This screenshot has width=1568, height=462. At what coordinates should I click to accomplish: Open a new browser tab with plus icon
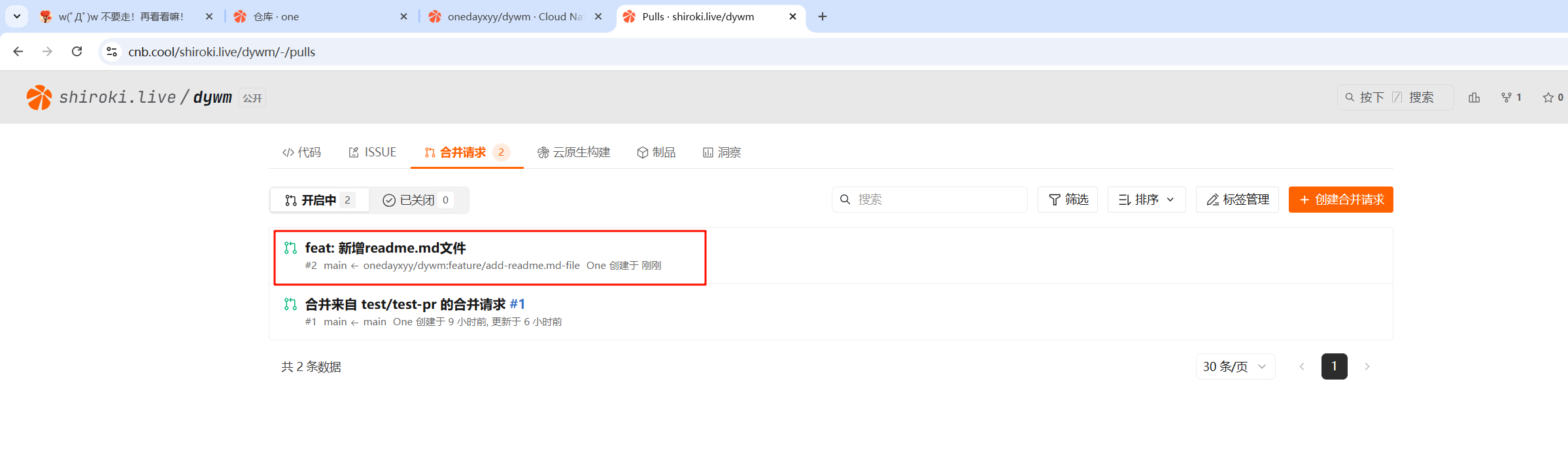tap(823, 16)
